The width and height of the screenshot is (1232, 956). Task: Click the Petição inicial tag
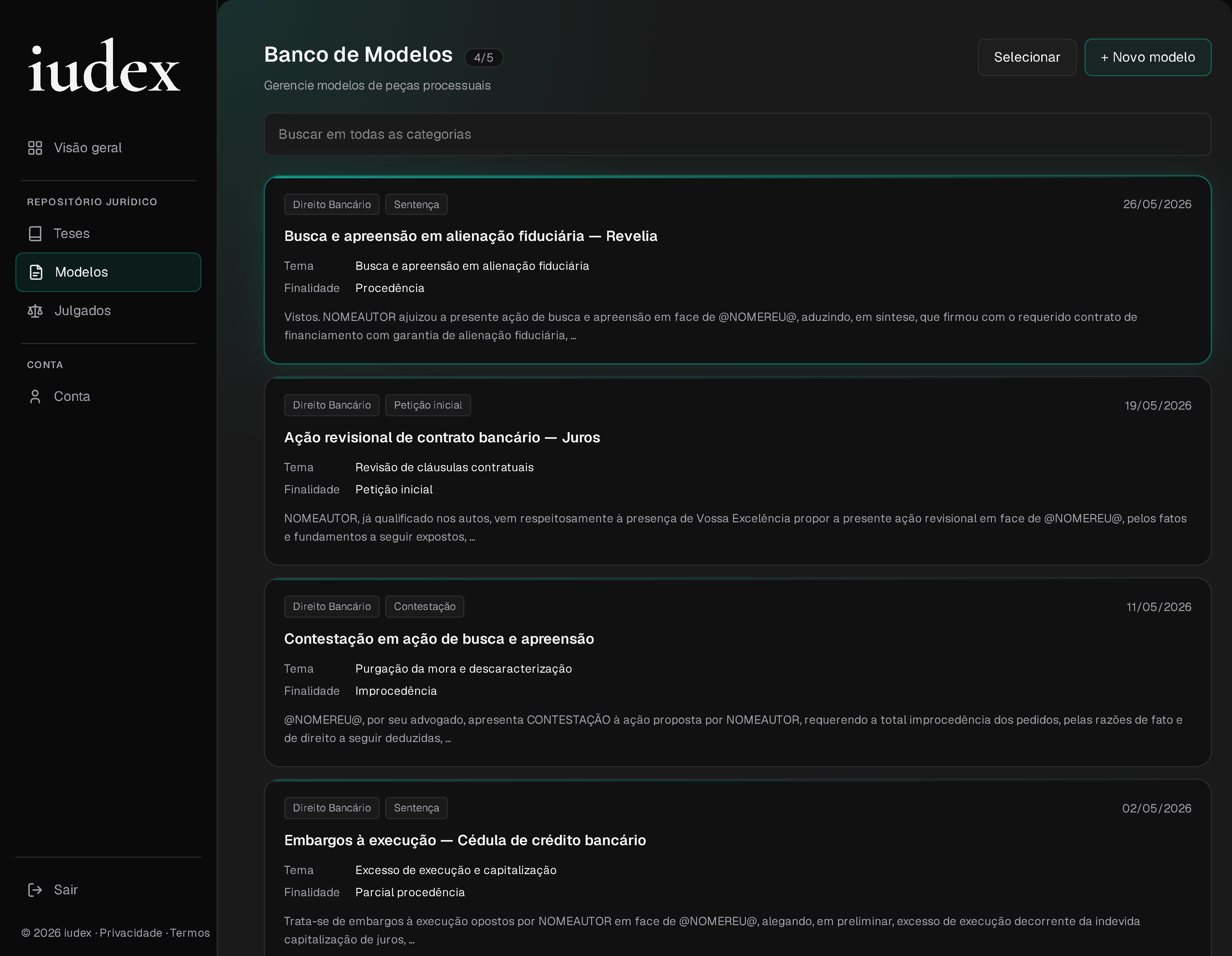point(428,405)
